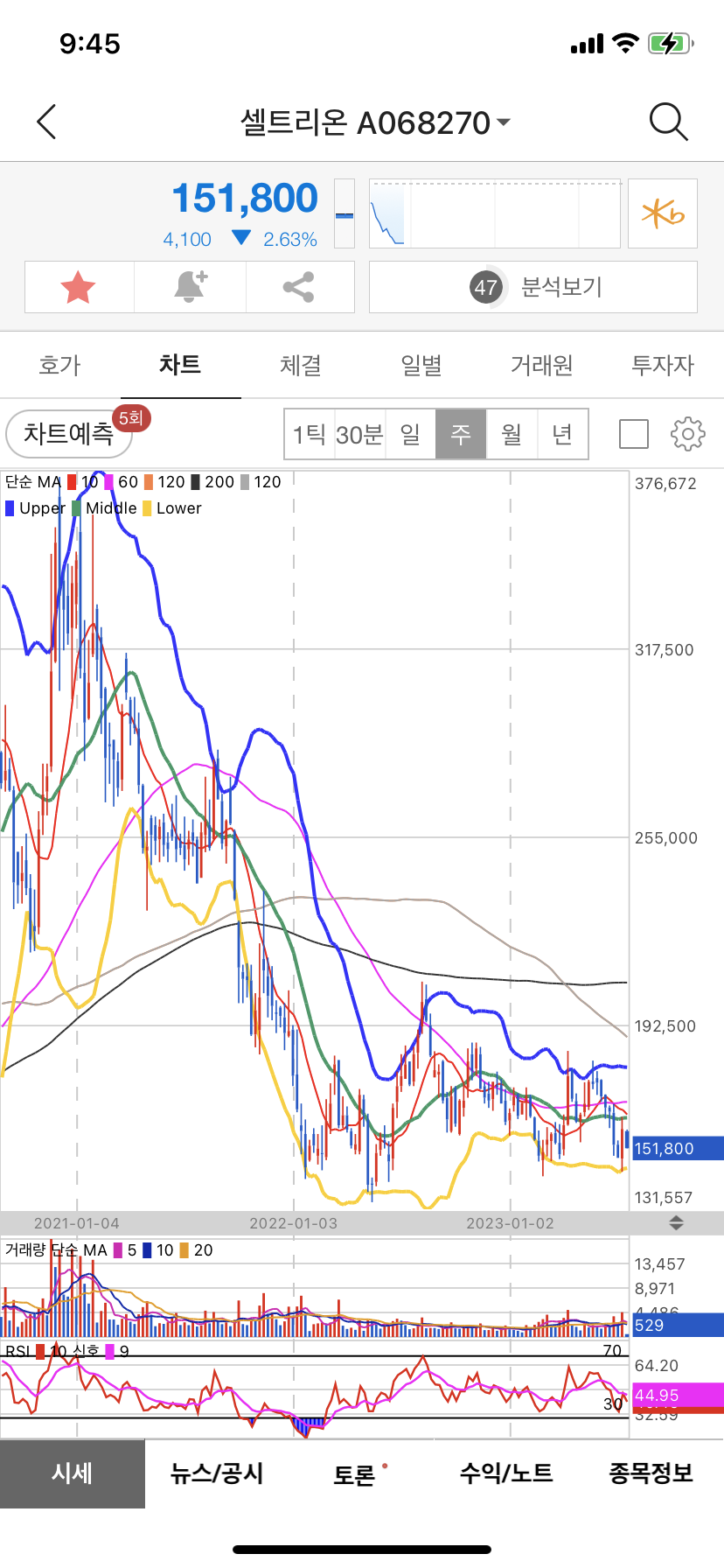Tap the 2021-01-04 date marker
The width and height of the screenshot is (724, 1568).
tap(77, 1223)
